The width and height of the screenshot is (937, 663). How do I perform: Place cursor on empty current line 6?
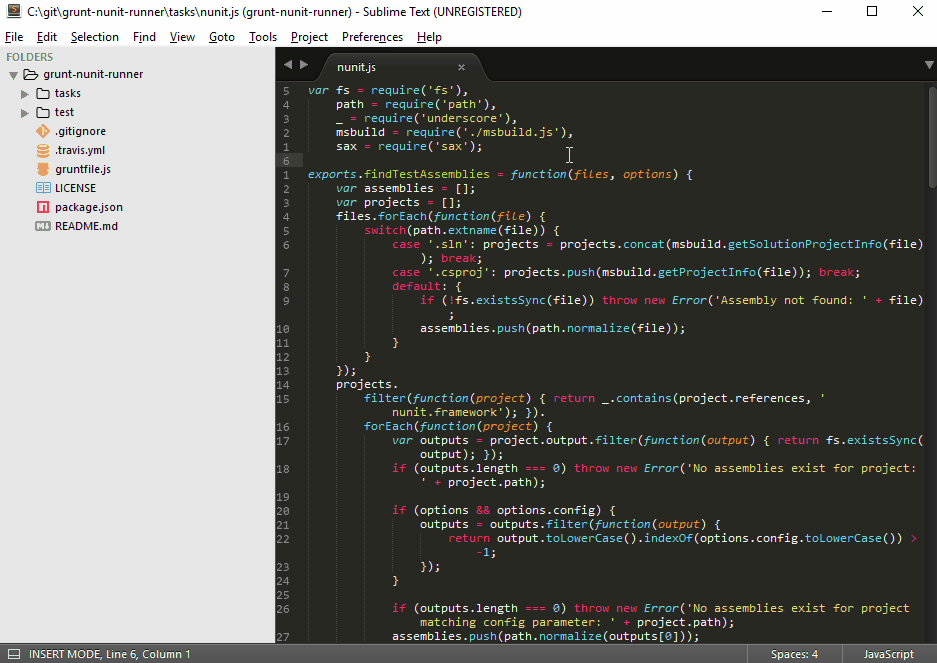(x=614, y=160)
